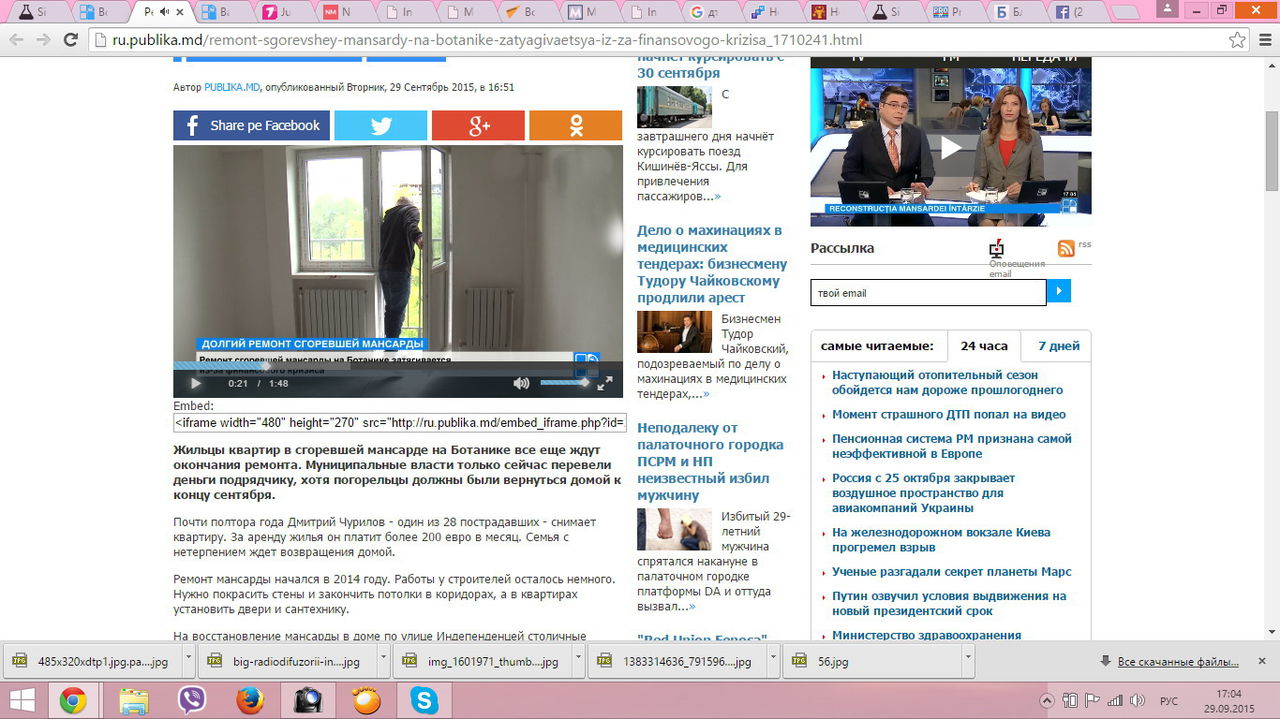Go back with the browser back arrow

16,40
